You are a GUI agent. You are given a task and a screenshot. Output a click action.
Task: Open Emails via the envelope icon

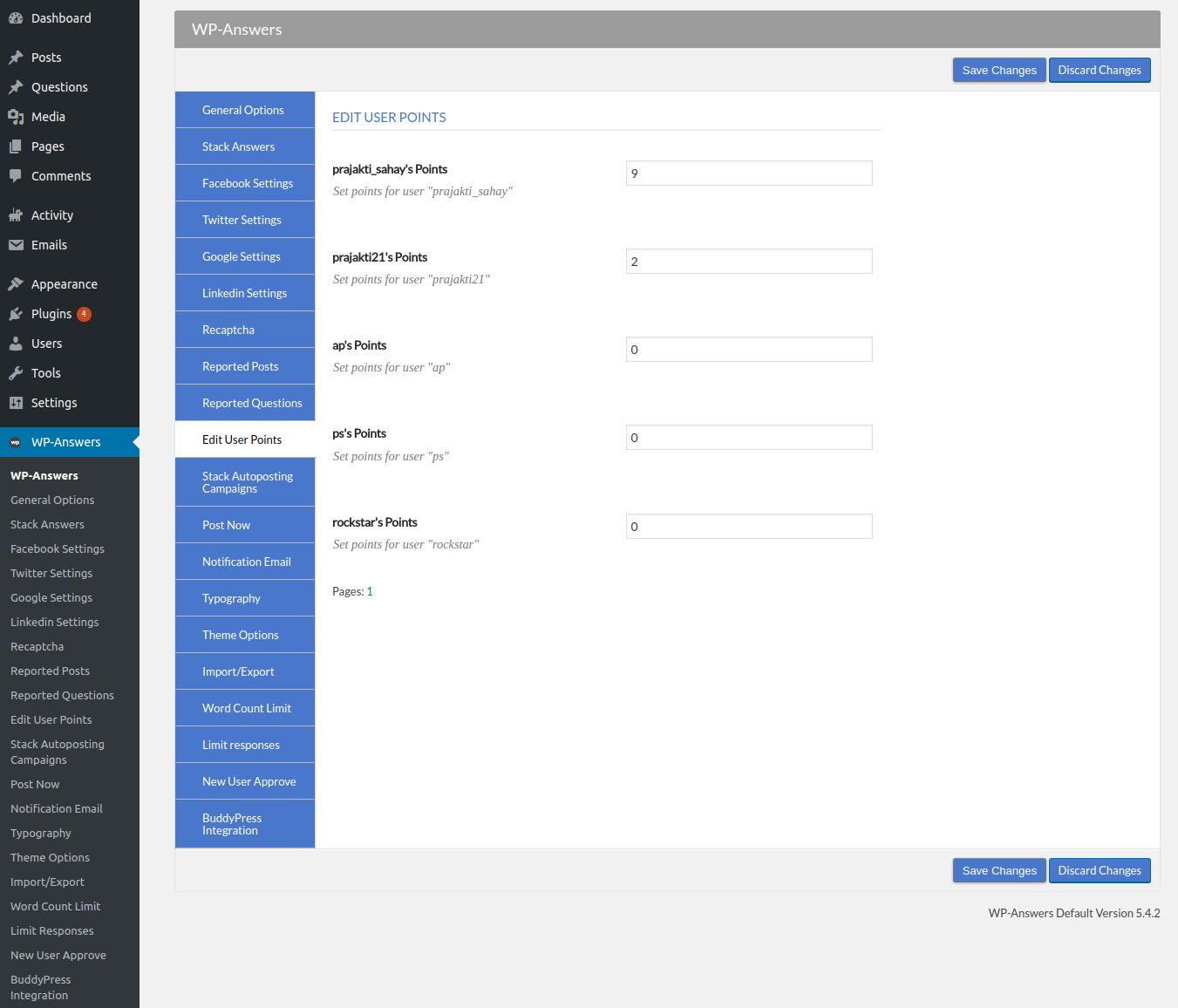tap(16, 245)
